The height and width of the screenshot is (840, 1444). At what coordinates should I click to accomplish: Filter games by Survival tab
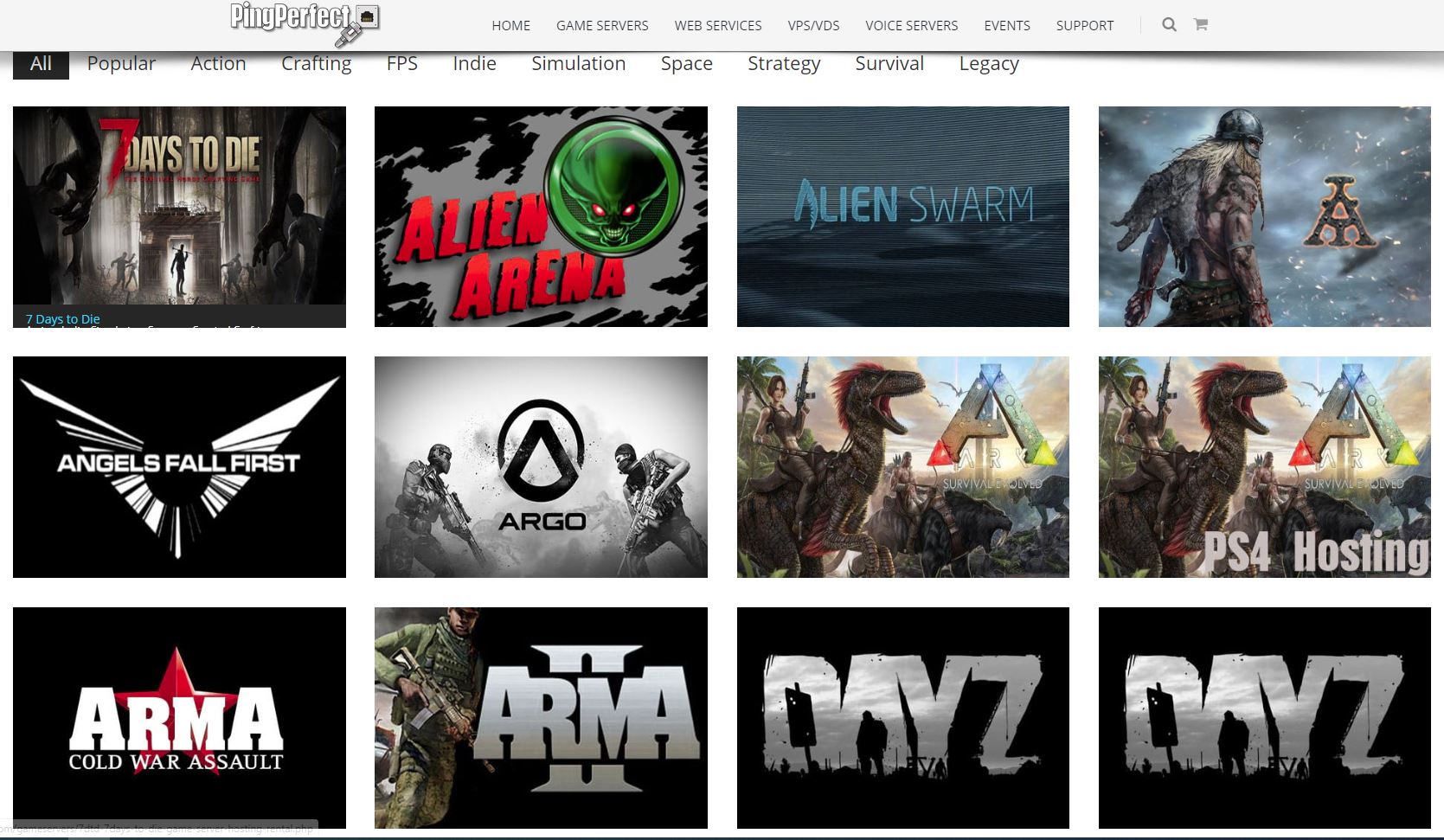pyautogui.click(x=889, y=64)
